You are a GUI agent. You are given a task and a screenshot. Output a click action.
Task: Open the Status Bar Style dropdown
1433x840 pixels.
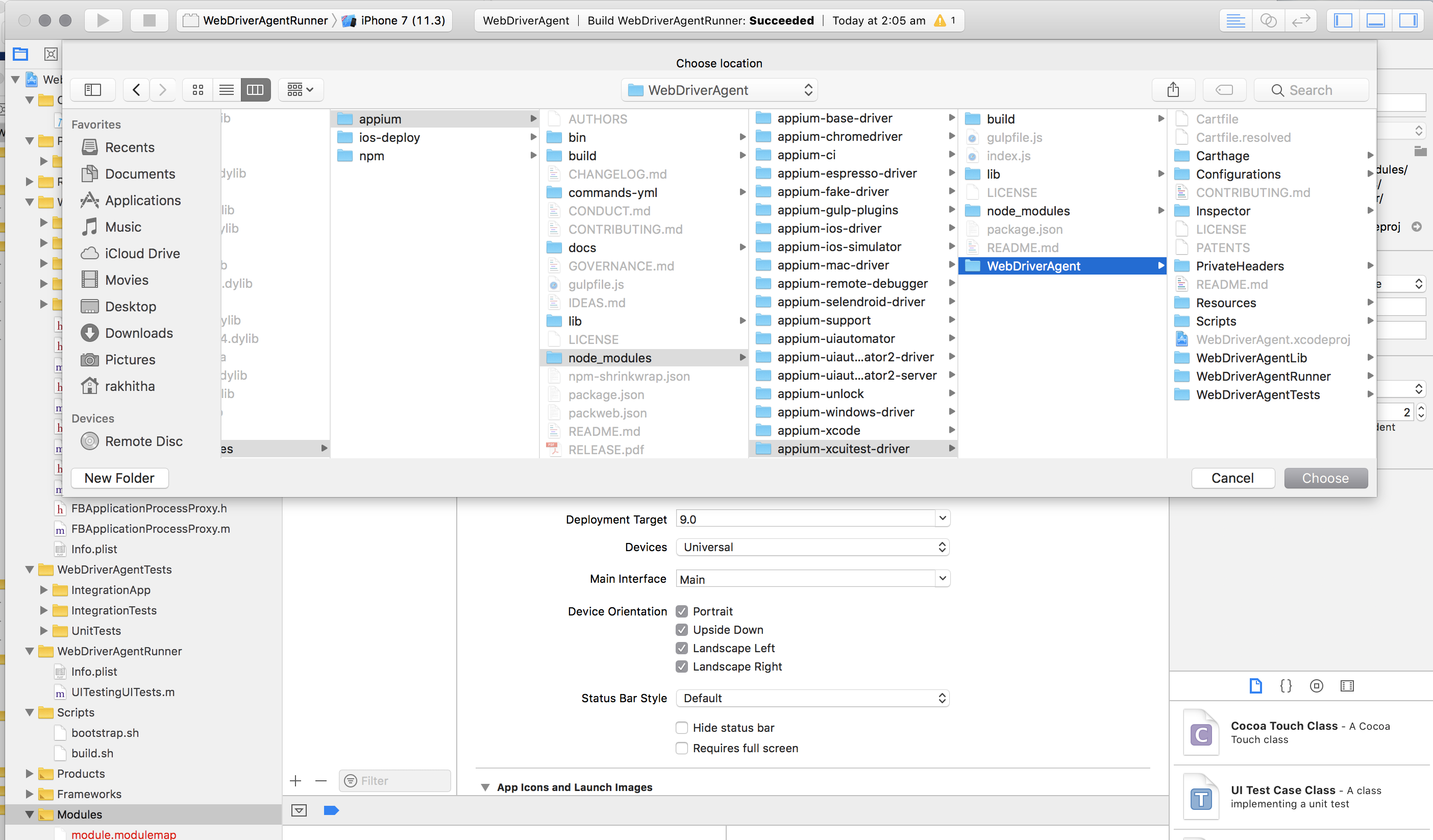click(x=812, y=699)
